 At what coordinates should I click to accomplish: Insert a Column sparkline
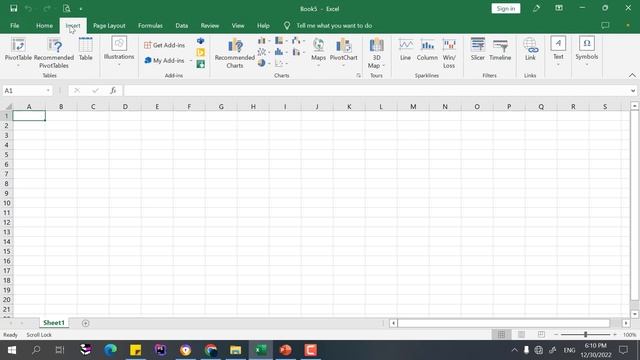click(x=427, y=49)
